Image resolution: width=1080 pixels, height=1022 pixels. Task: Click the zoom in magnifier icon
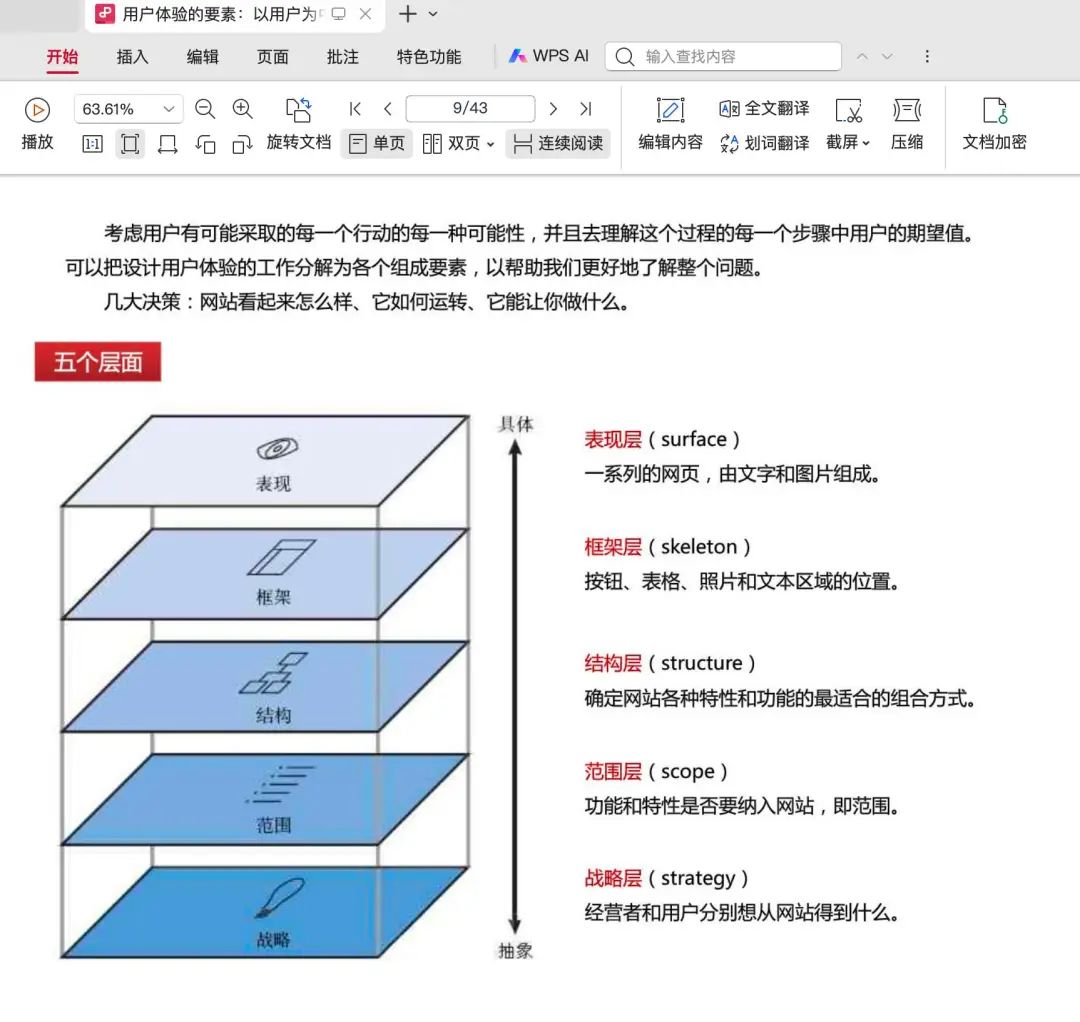[242, 109]
